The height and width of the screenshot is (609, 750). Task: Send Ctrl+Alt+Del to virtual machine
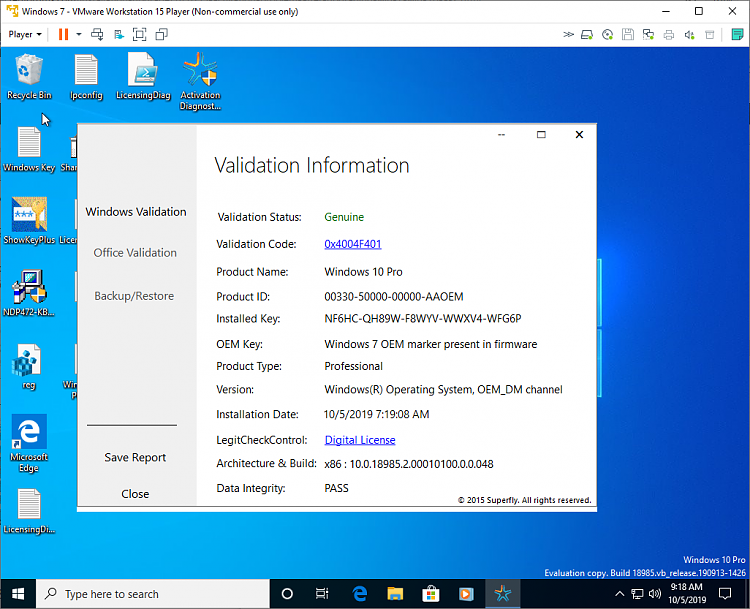coord(97,34)
